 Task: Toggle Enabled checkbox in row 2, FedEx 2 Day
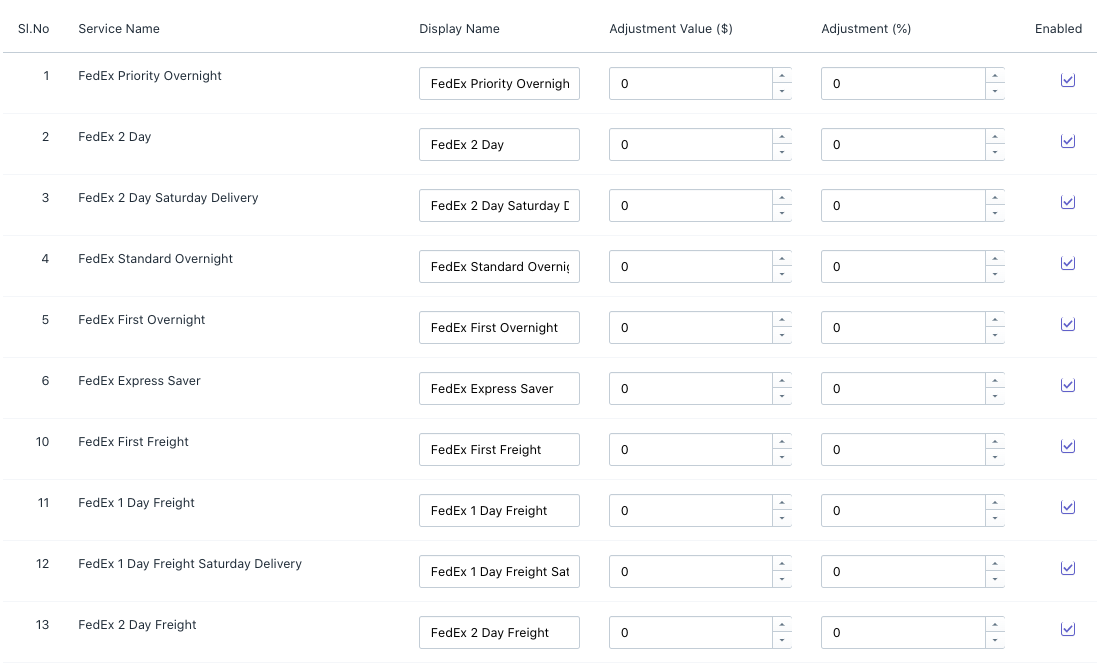(1068, 141)
